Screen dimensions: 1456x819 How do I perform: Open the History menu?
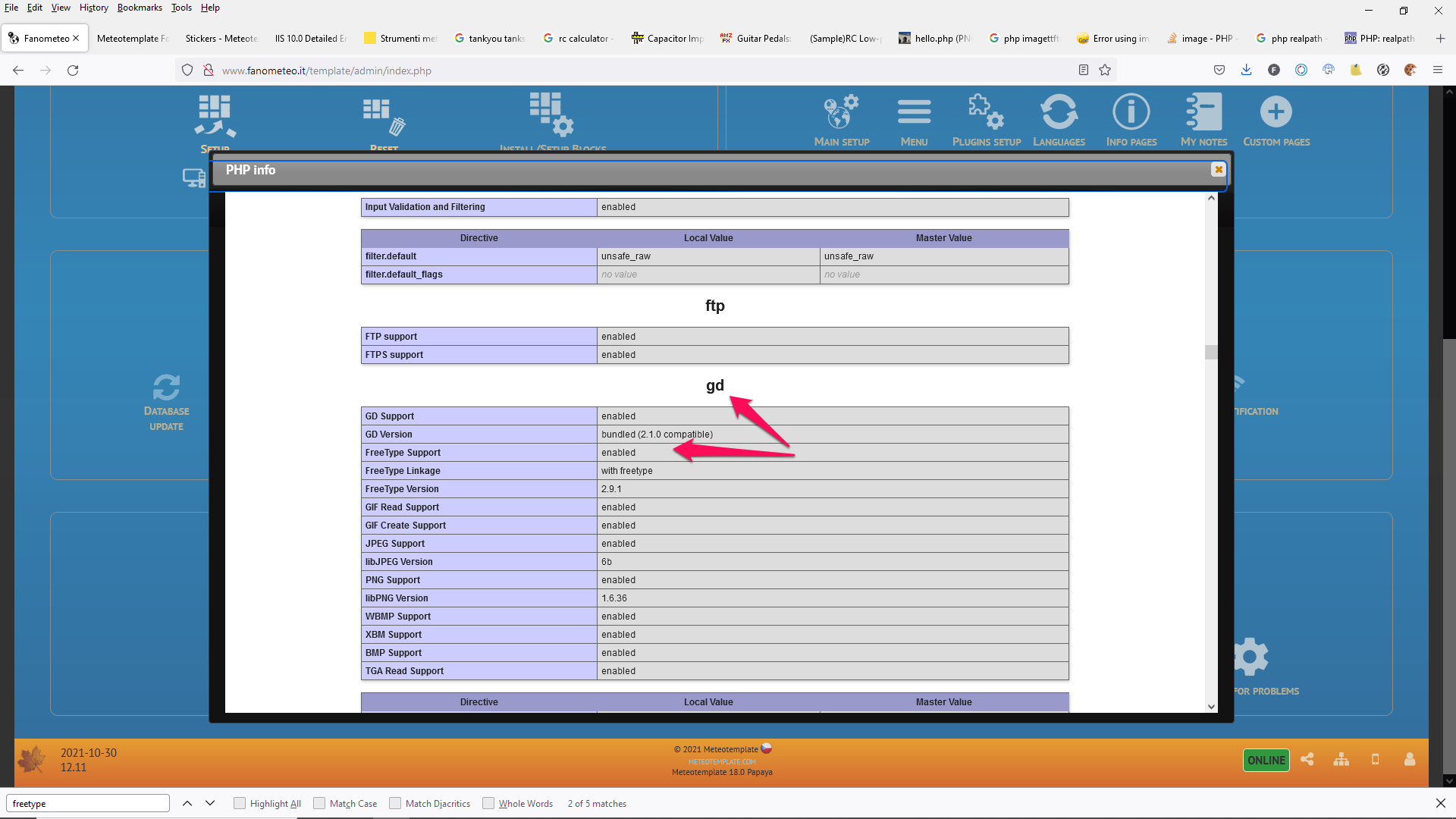coord(93,8)
